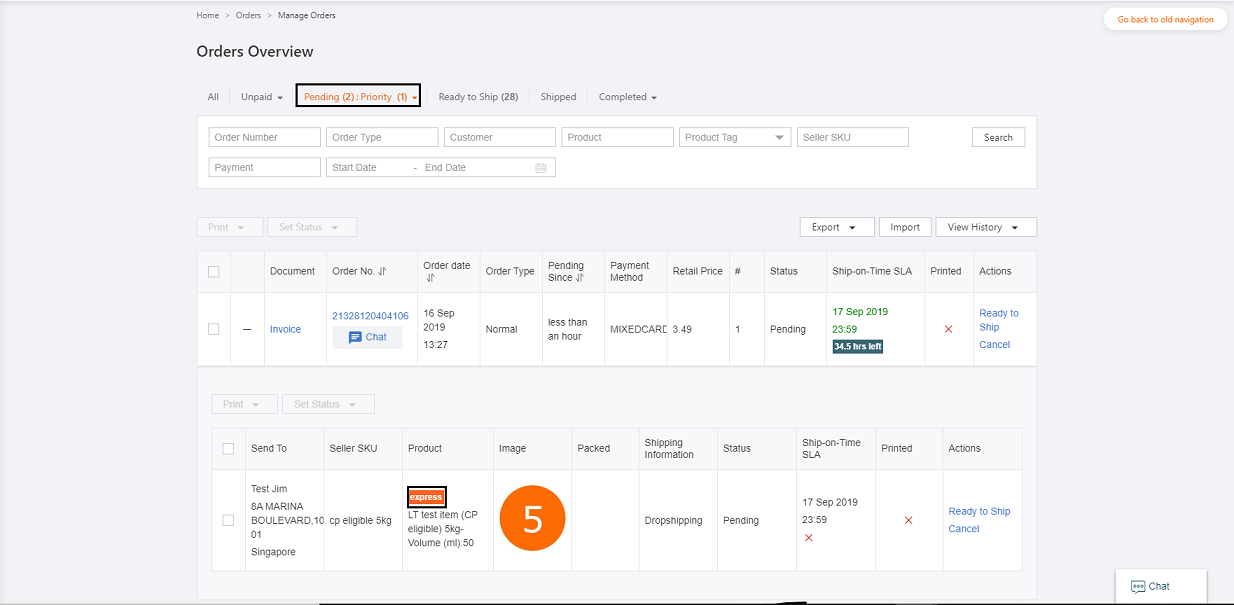This screenshot has width=1234, height=605.
Task: Expand the Export dropdown
Action: click(x=836, y=227)
